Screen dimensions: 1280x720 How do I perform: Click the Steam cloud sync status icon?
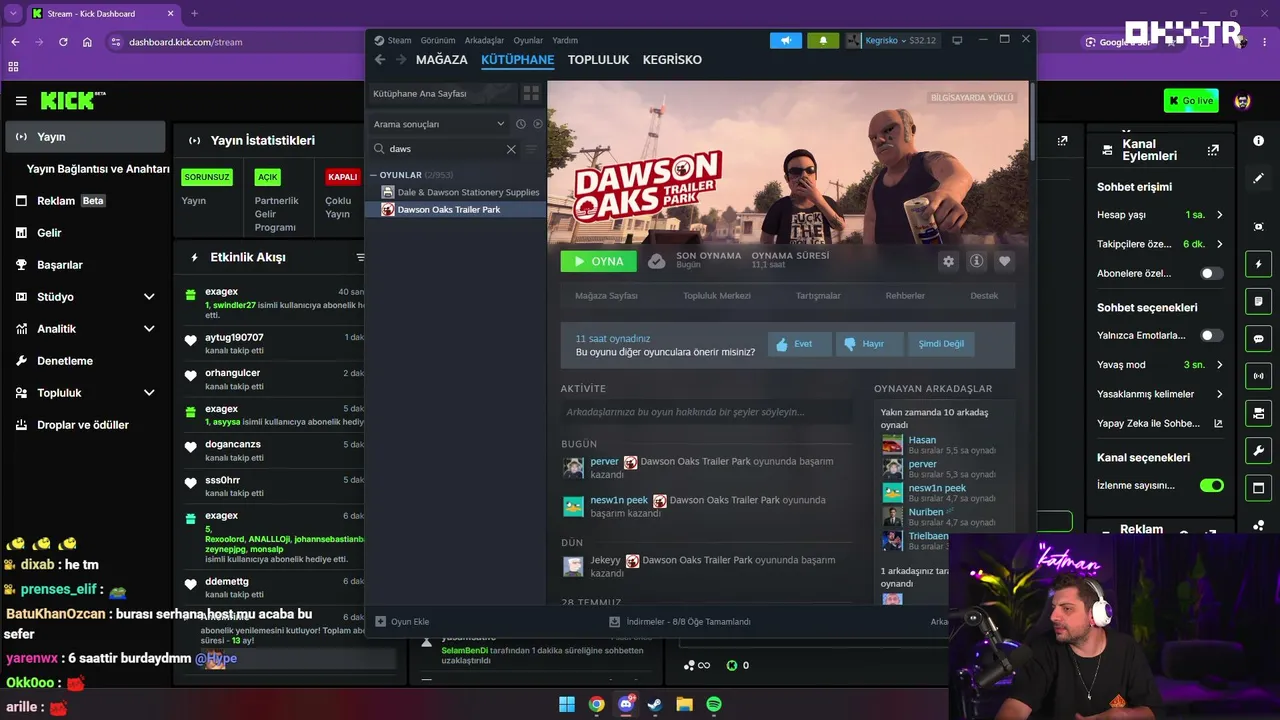(x=656, y=261)
